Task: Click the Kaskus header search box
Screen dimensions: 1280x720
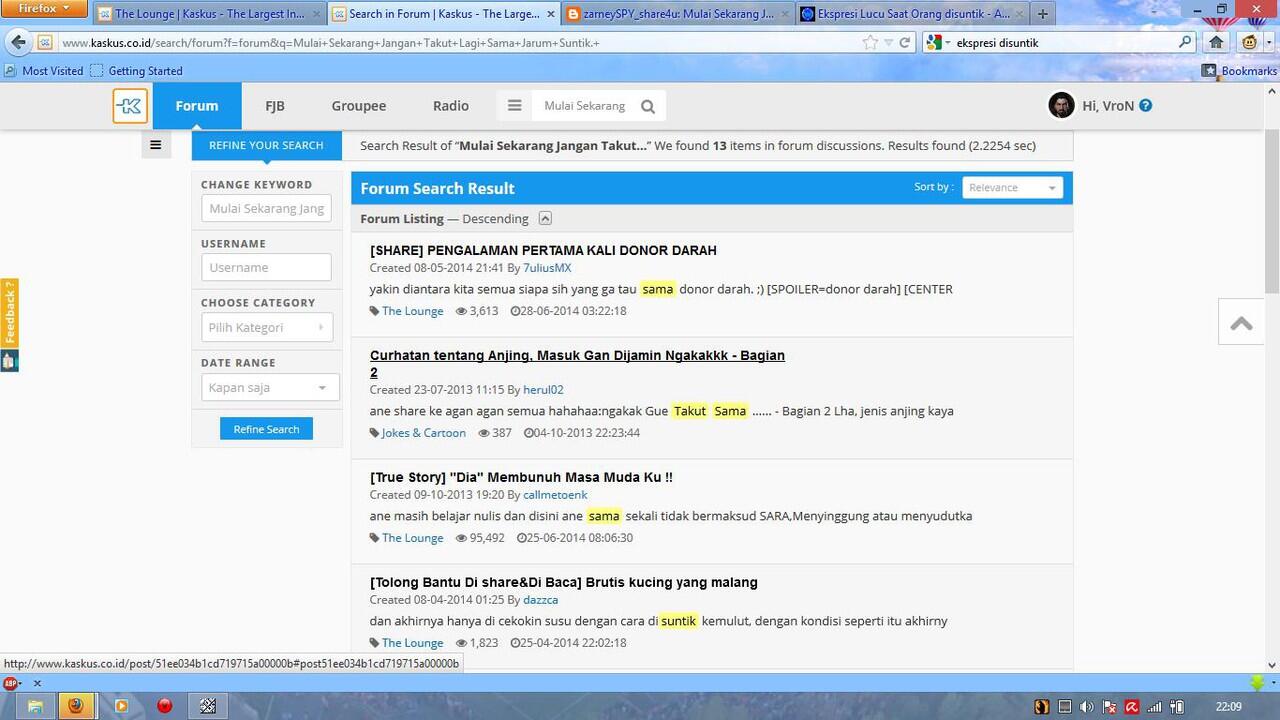Action: click(585, 106)
